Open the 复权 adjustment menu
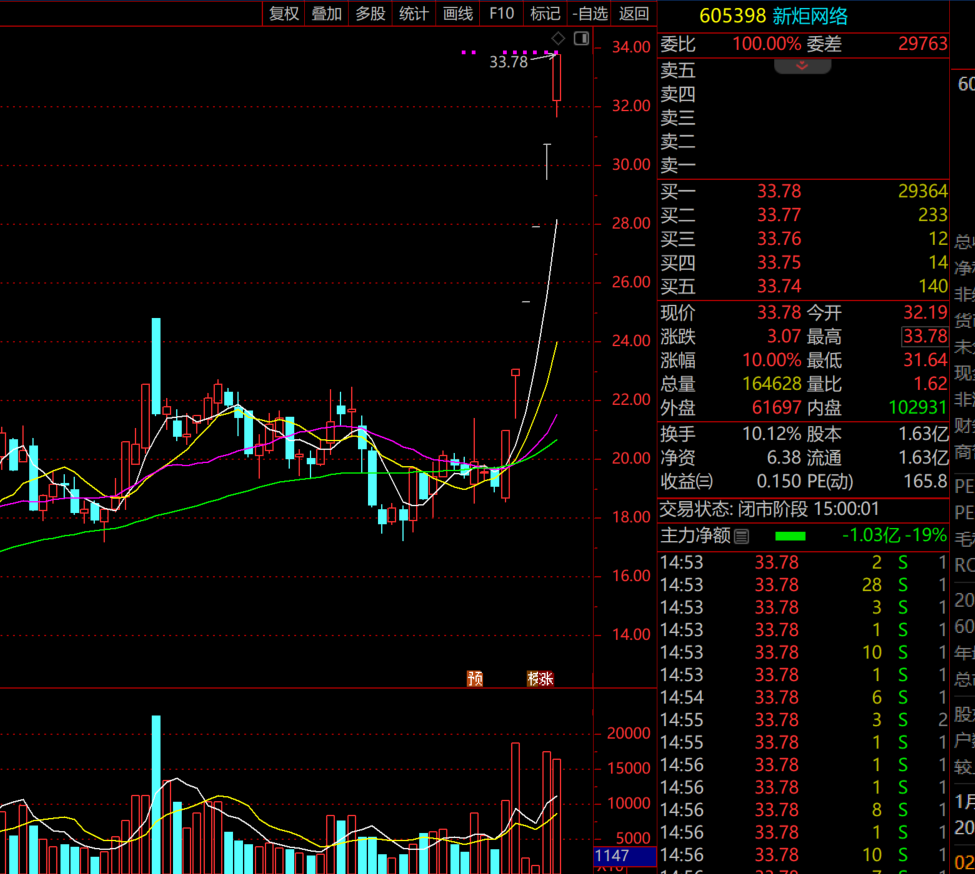 pyautogui.click(x=284, y=13)
